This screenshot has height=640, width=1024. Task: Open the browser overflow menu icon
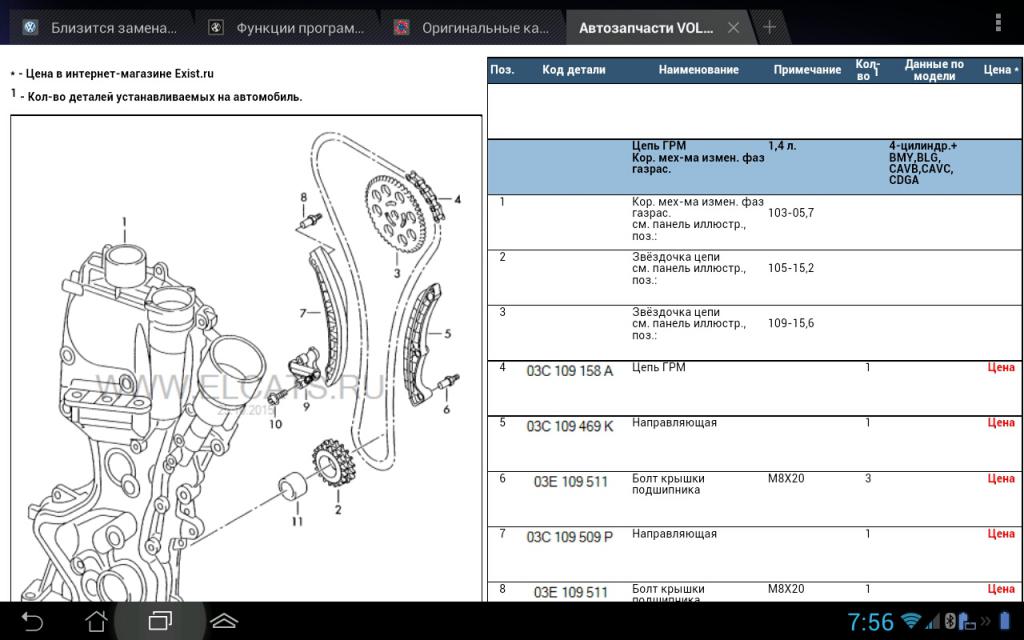pos(998,23)
